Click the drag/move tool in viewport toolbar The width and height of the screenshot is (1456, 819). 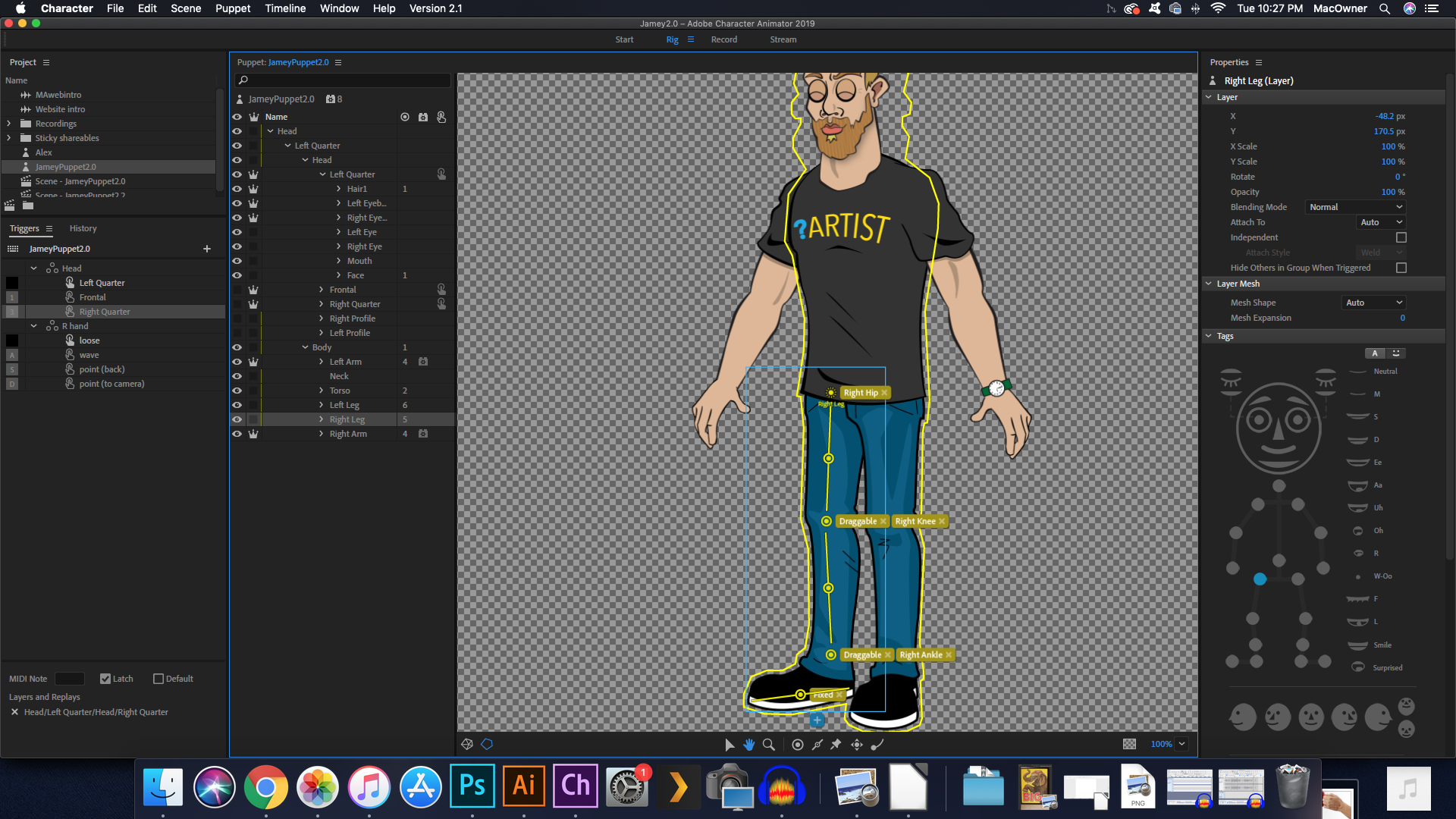tap(749, 745)
